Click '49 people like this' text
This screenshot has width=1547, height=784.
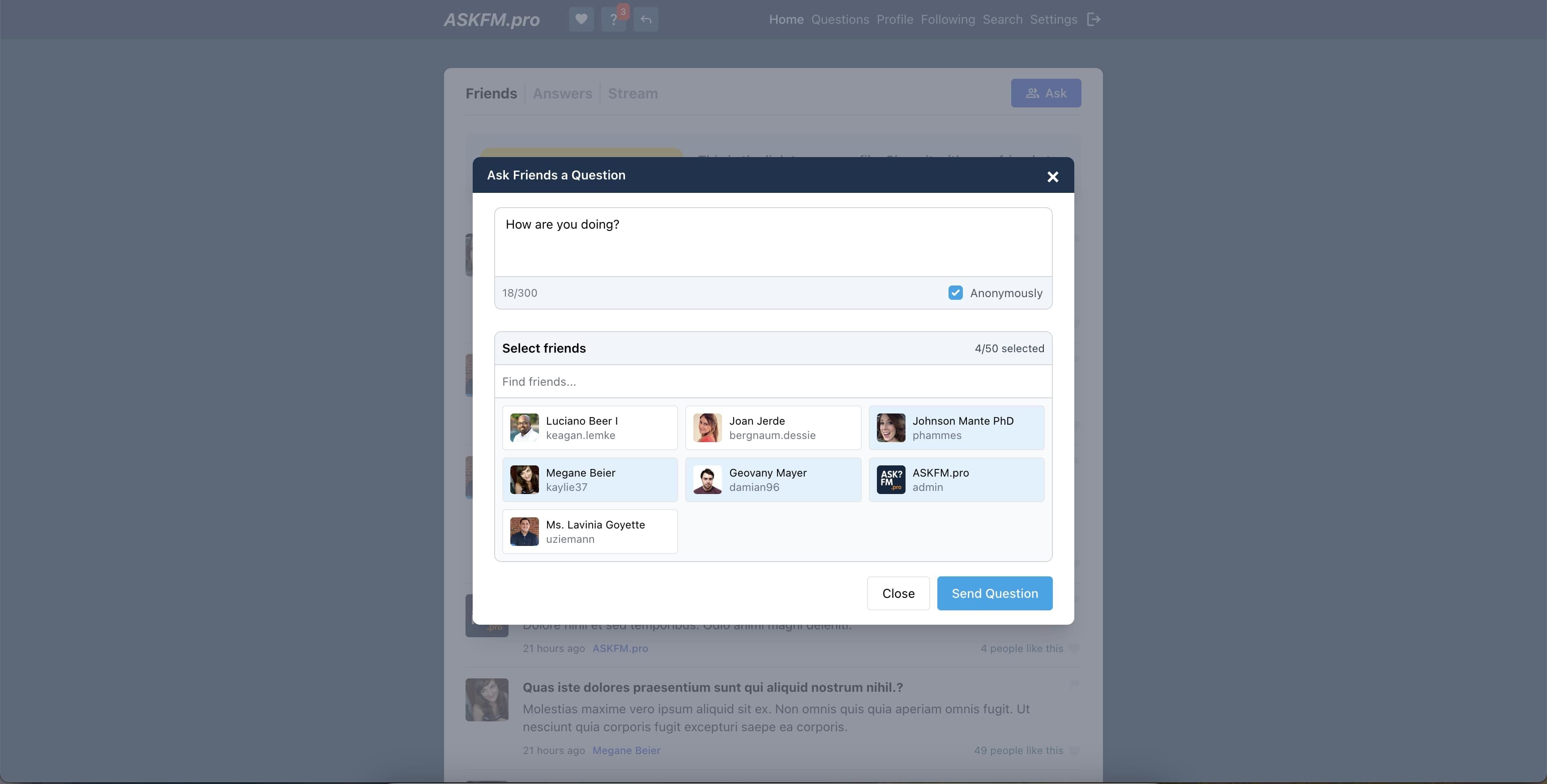coord(1018,750)
